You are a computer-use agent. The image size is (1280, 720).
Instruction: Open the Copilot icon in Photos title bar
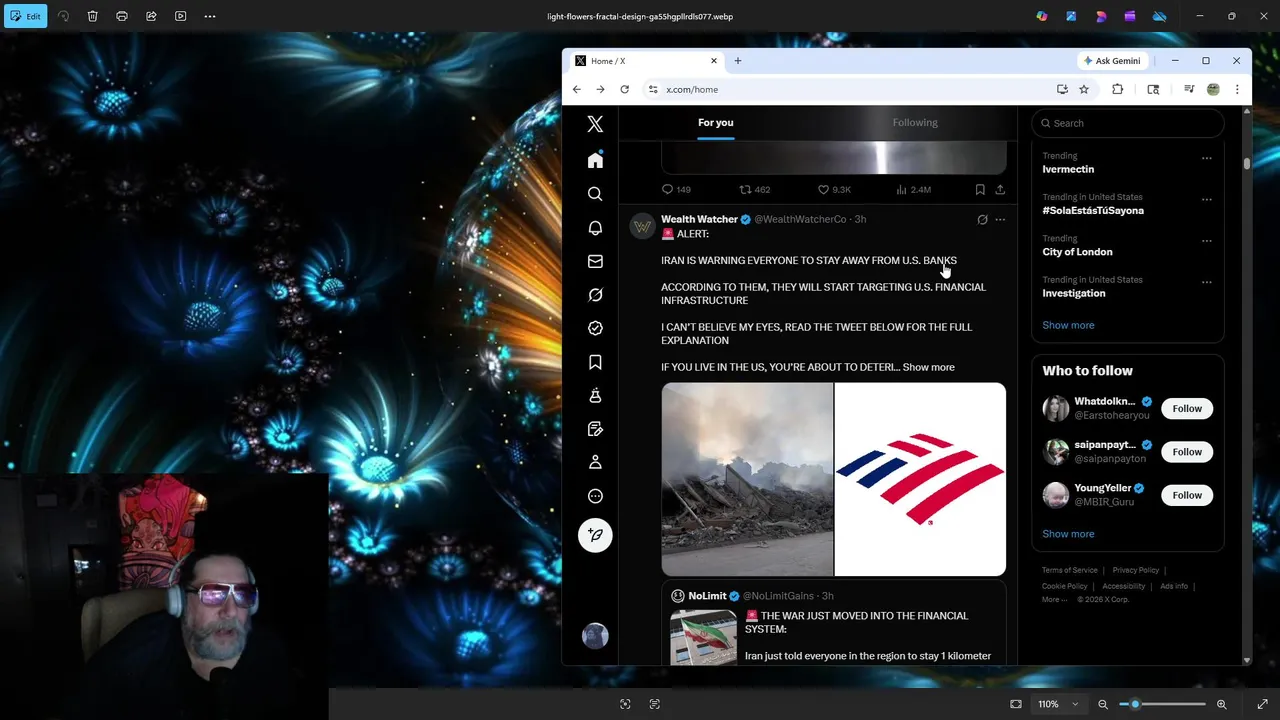[x=1042, y=16]
